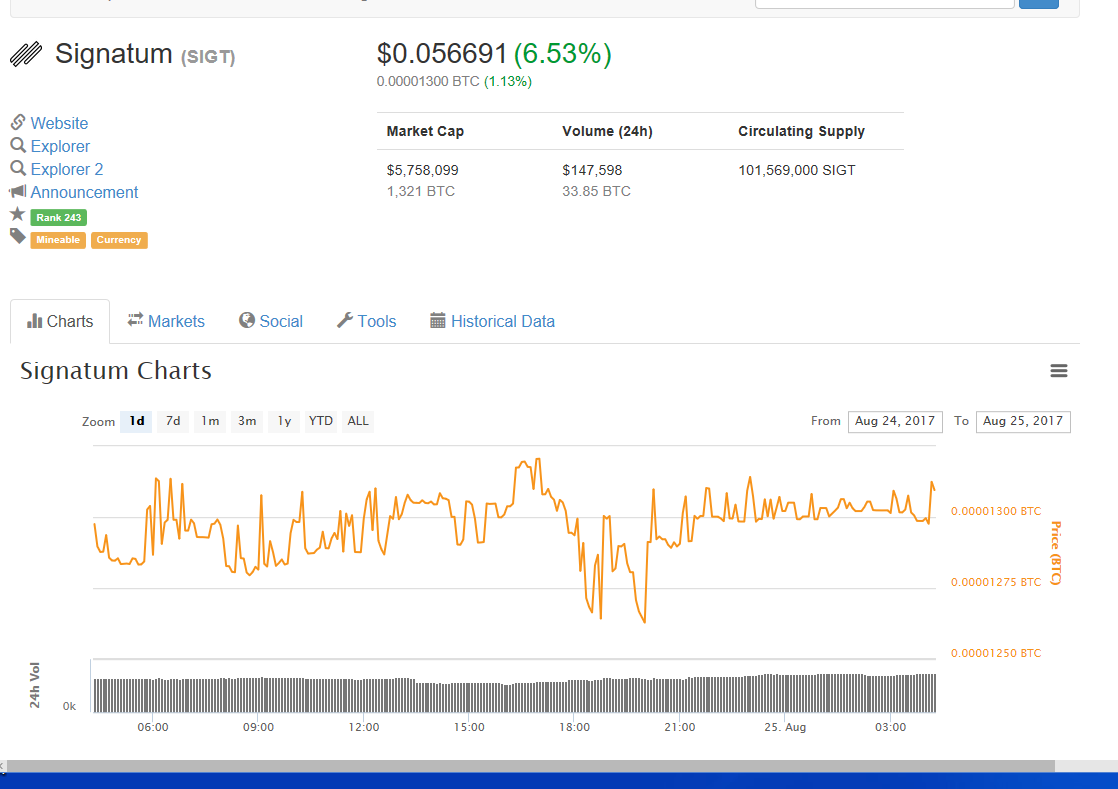The width and height of the screenshot is (1118, 789).
Task: Open the Tools tab
Action: 366,321
